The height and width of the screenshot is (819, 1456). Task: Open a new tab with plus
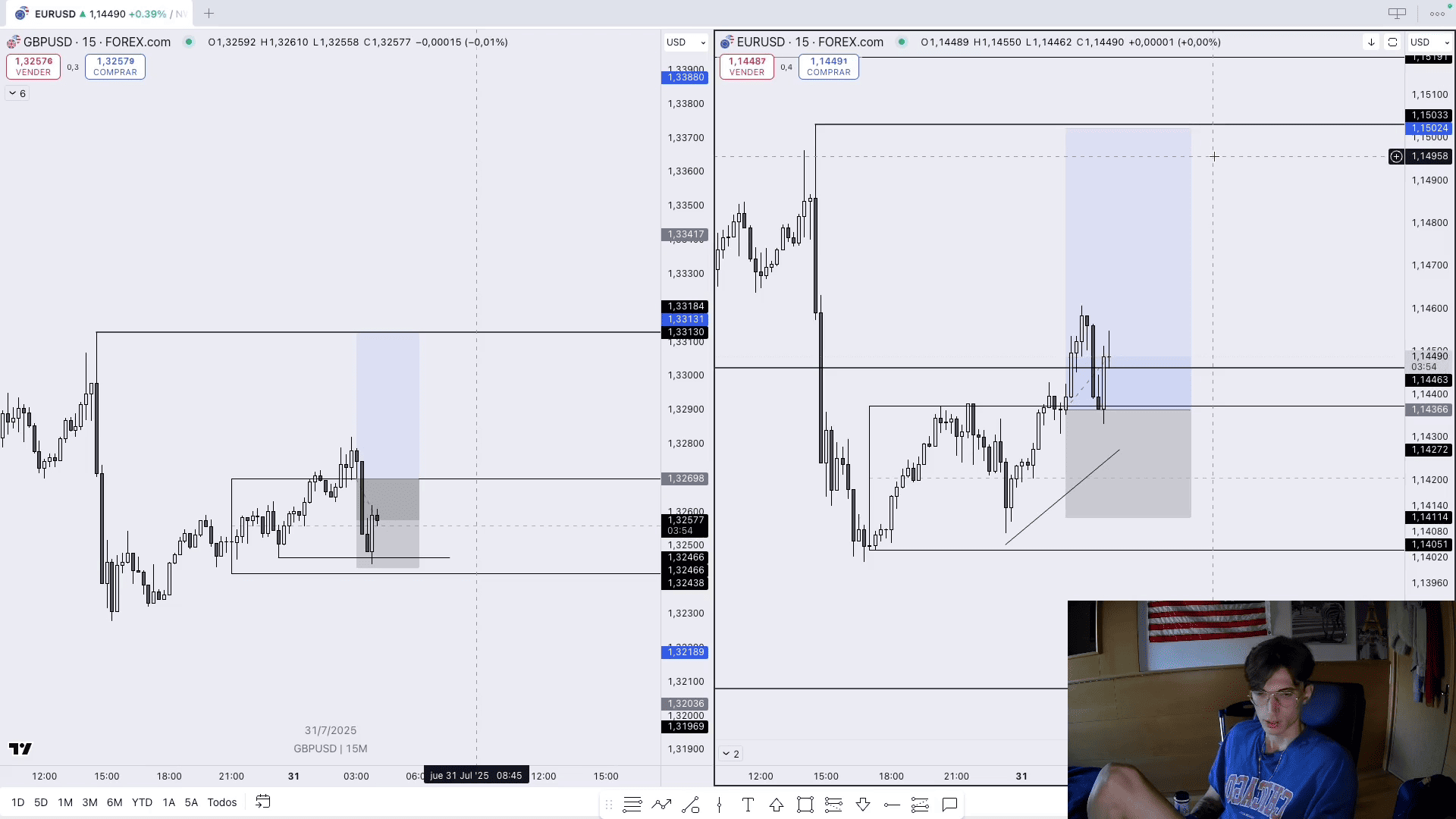tap(209, 14)
